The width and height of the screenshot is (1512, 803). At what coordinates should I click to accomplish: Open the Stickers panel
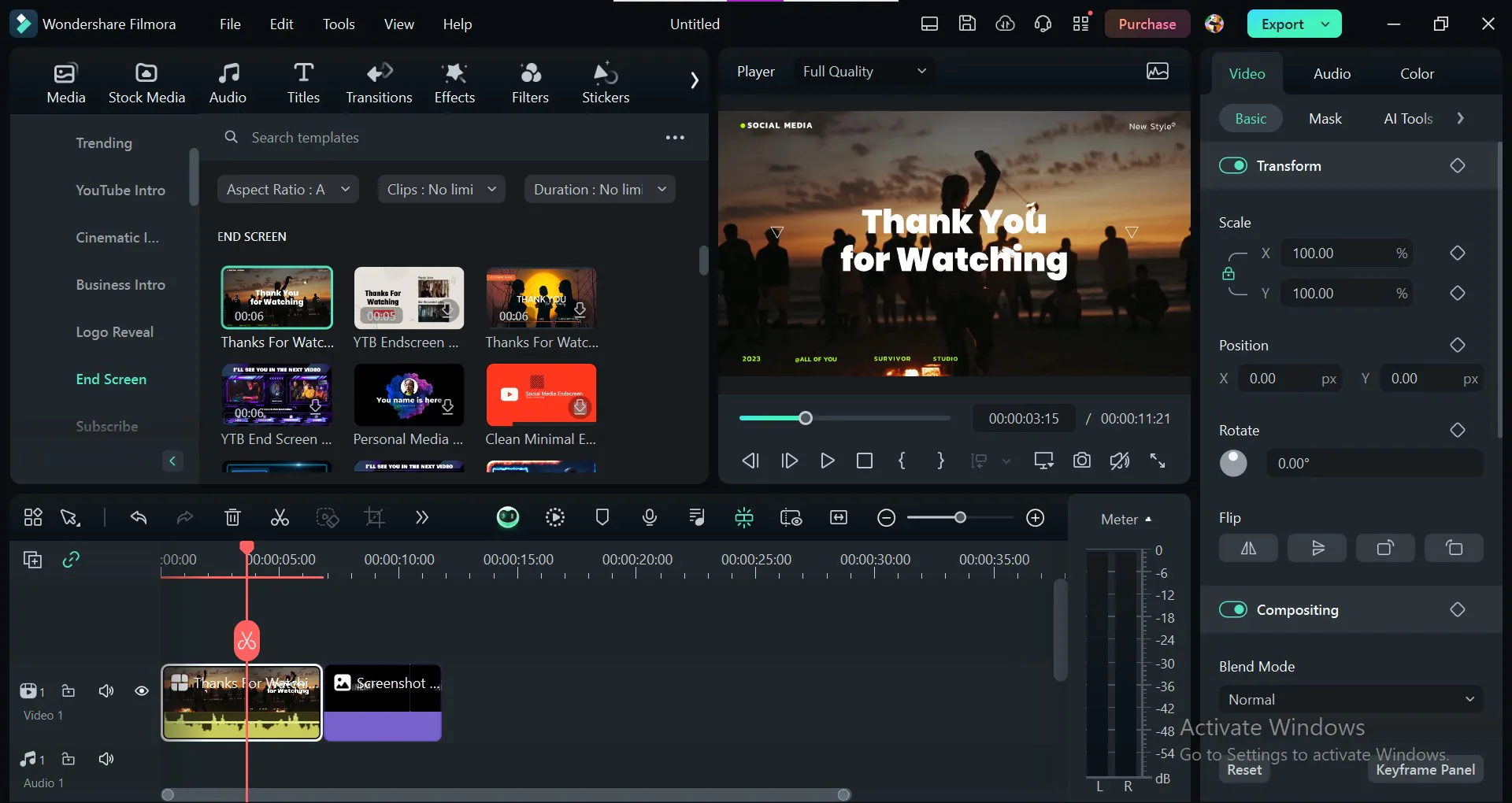pyautogui.click(x=606, y=83)
